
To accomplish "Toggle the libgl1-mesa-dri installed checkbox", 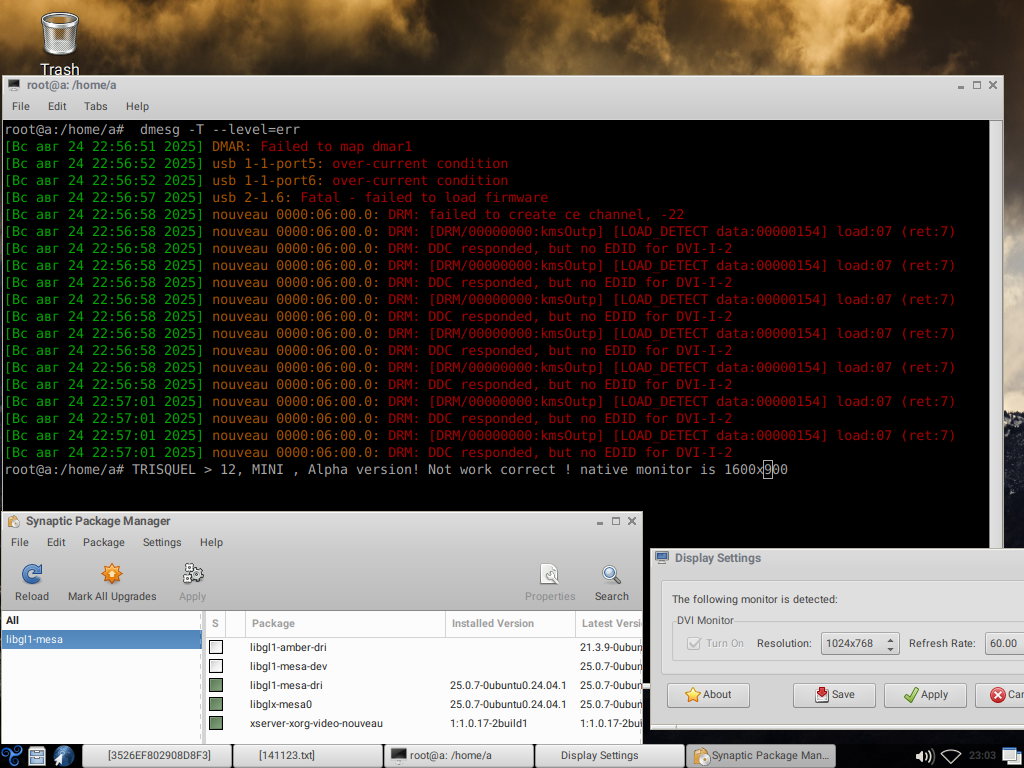I will click(x=216, y=685).
